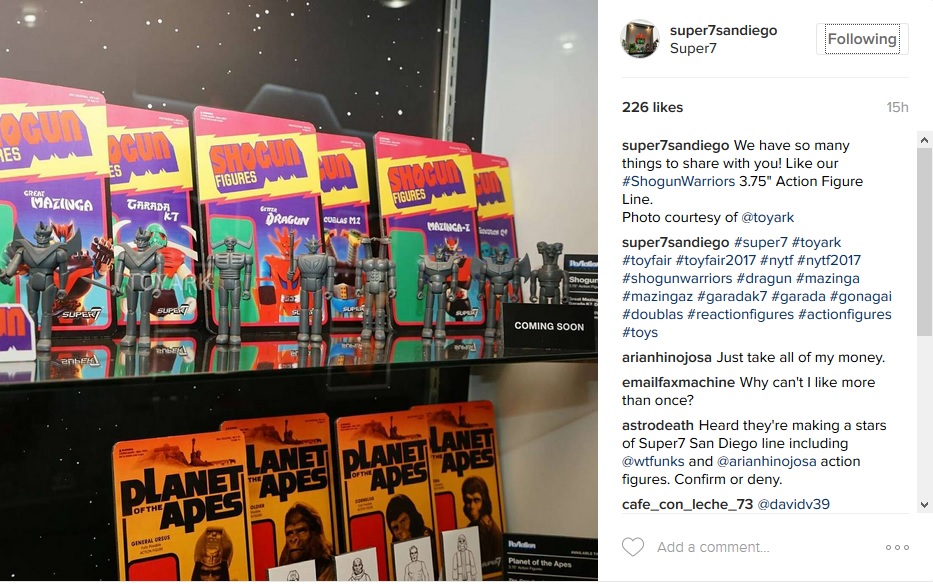Toggle the Following button
Image resolution: width=933 pixels, height=584 pixels.
[x=862, y=39]
